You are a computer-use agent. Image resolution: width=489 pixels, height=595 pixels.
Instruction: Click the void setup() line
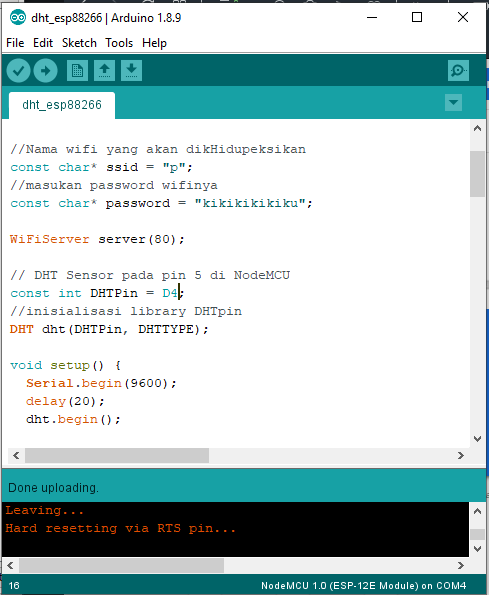coord(65,365)
